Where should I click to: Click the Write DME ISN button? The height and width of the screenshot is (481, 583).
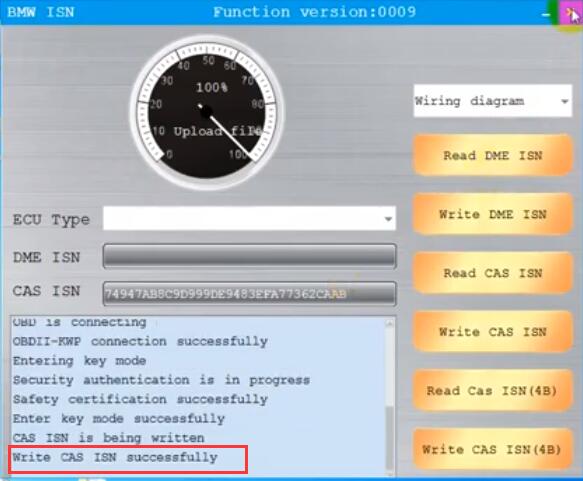pyautogui.click(x=492, y=214)
